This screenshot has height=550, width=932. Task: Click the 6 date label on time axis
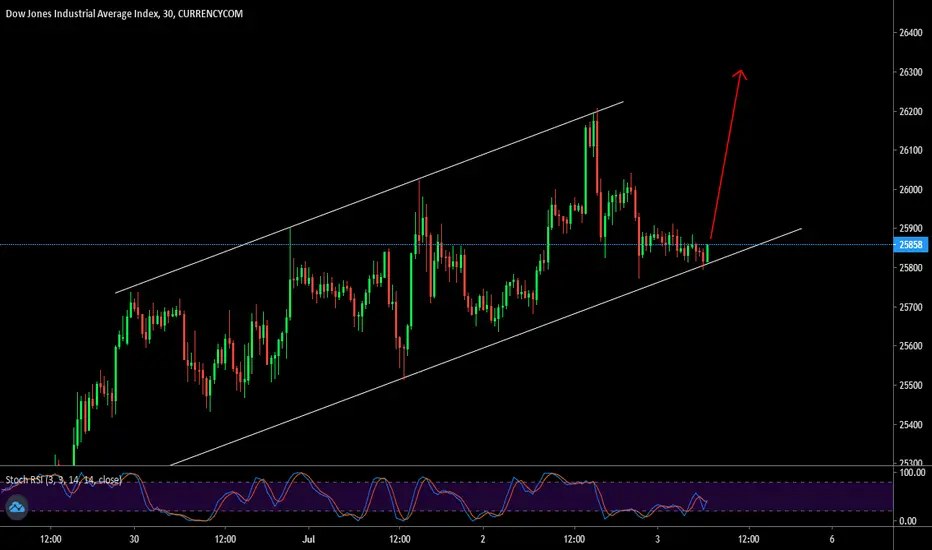click(832, 539)
